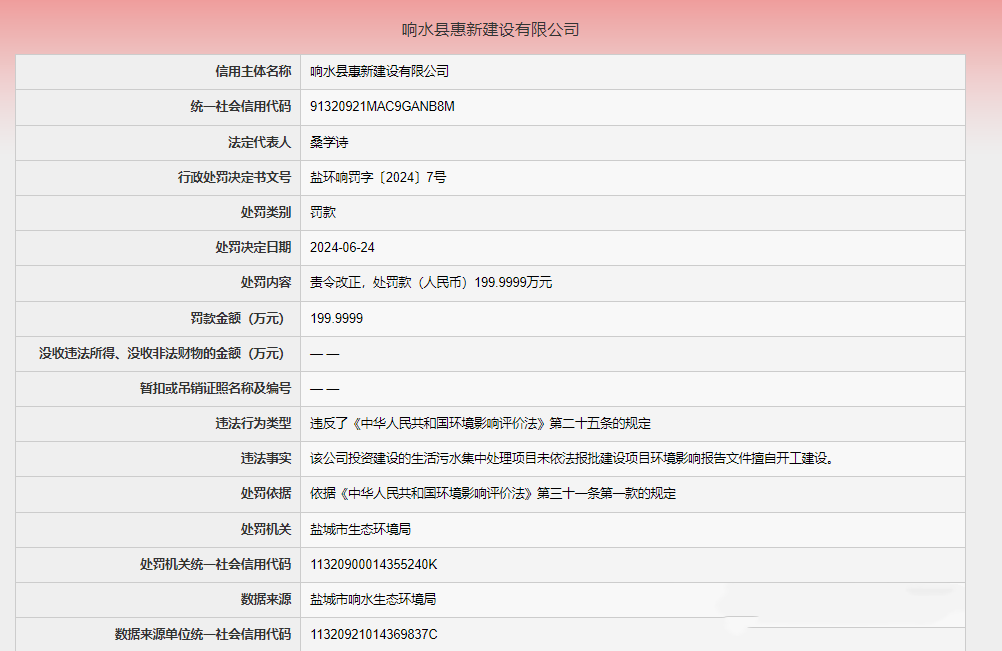Select authority name 盐城市生态环境局
The width and height of the screenshot is (1002, 651).
click(360, 529)
